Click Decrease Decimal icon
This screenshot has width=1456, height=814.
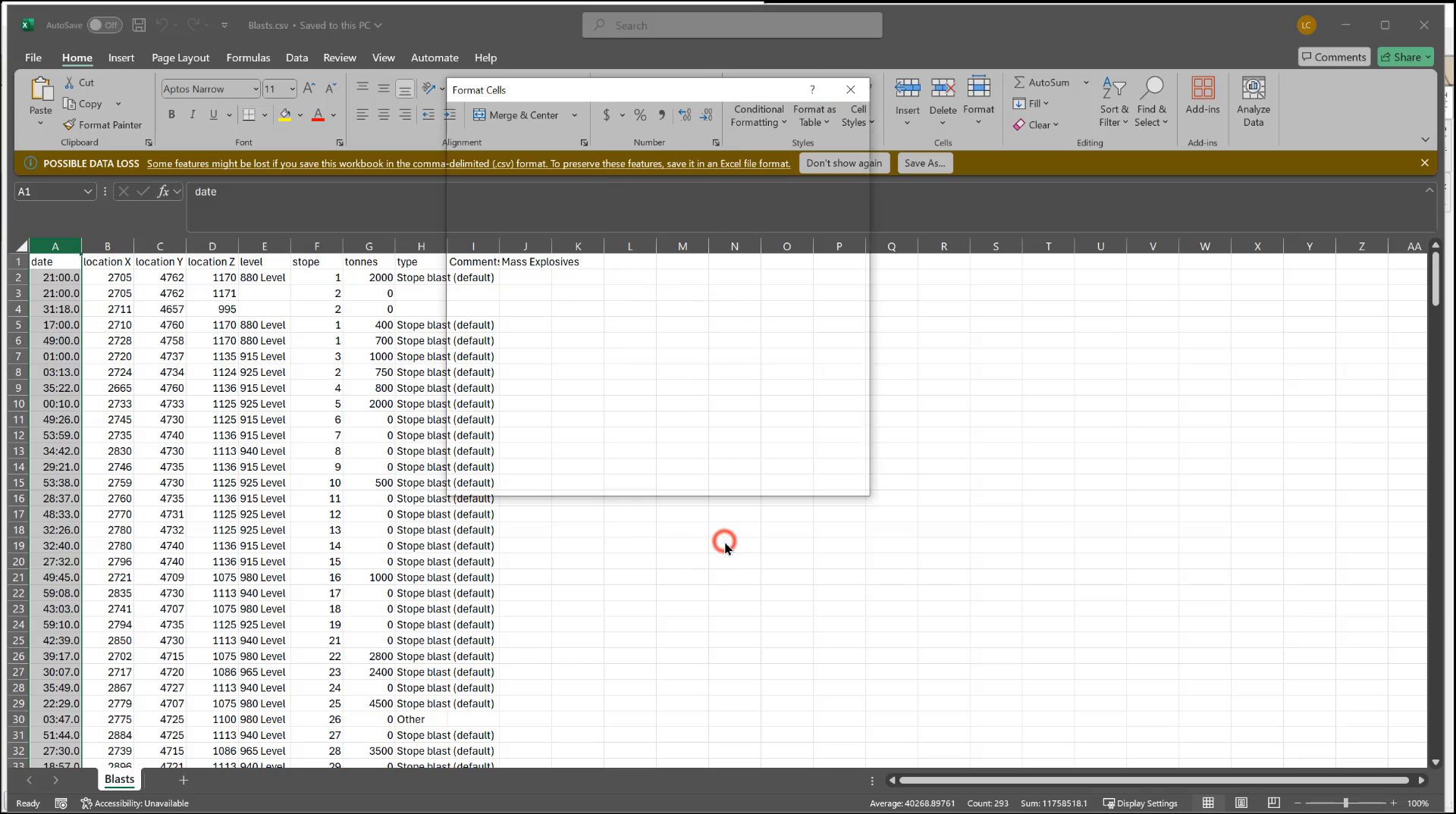[x=706, y=115]
